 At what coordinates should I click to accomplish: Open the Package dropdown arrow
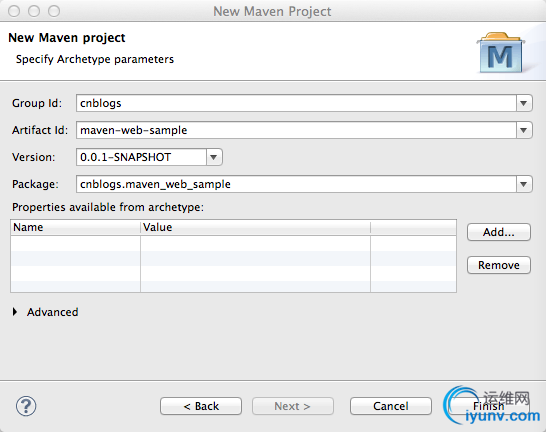pos(523,184)
